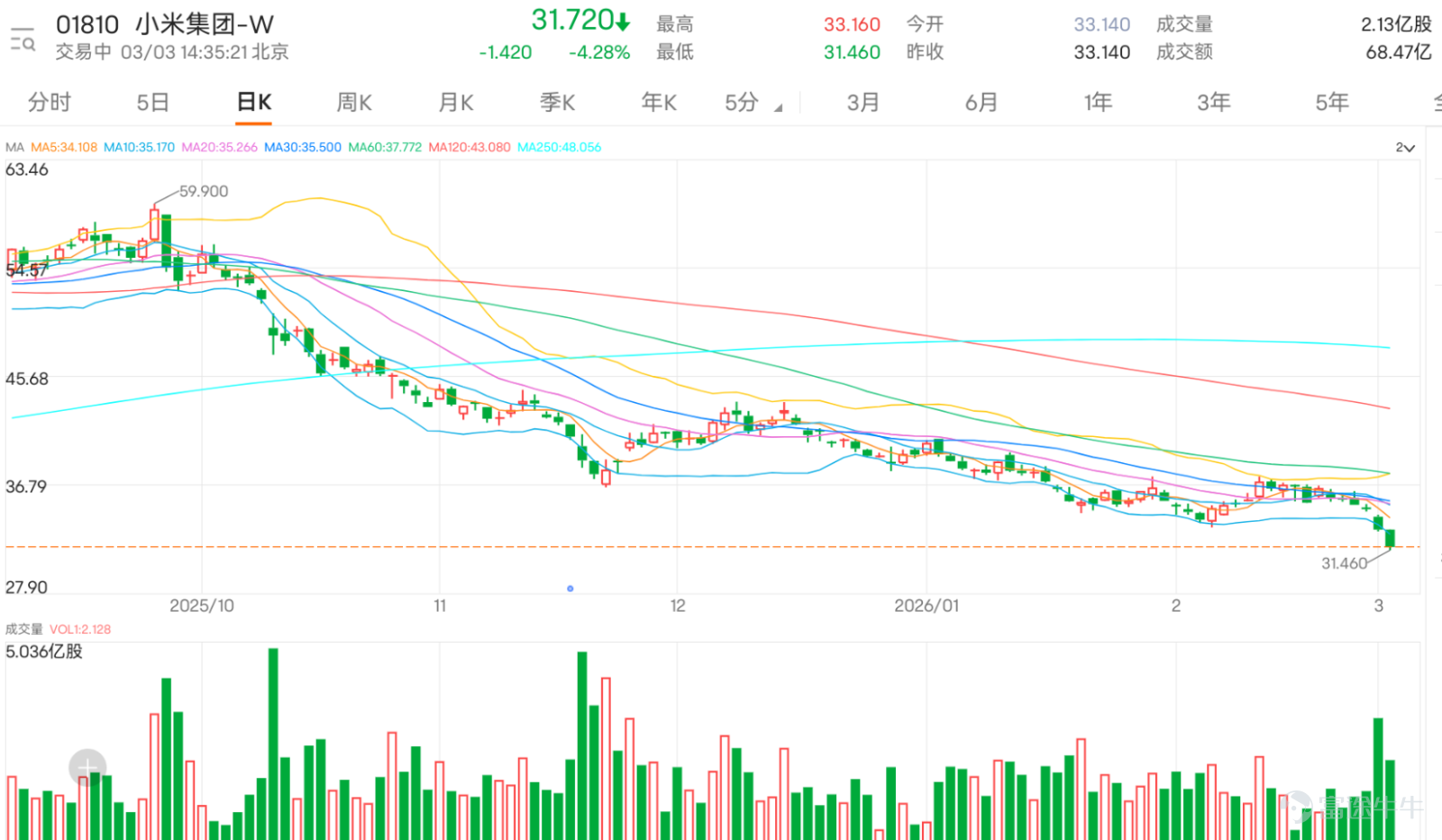Click the 59.900 high price marker
The image size is (1442, 840).
[x=204, y=191]
